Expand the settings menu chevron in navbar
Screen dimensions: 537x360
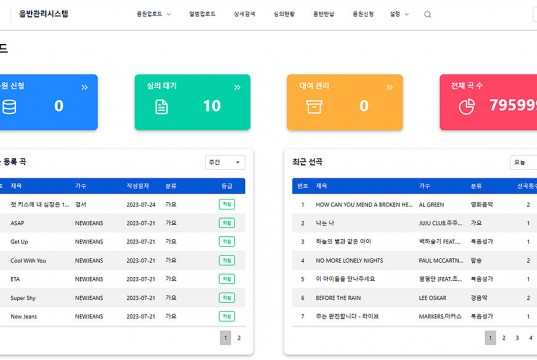[407, 14]
